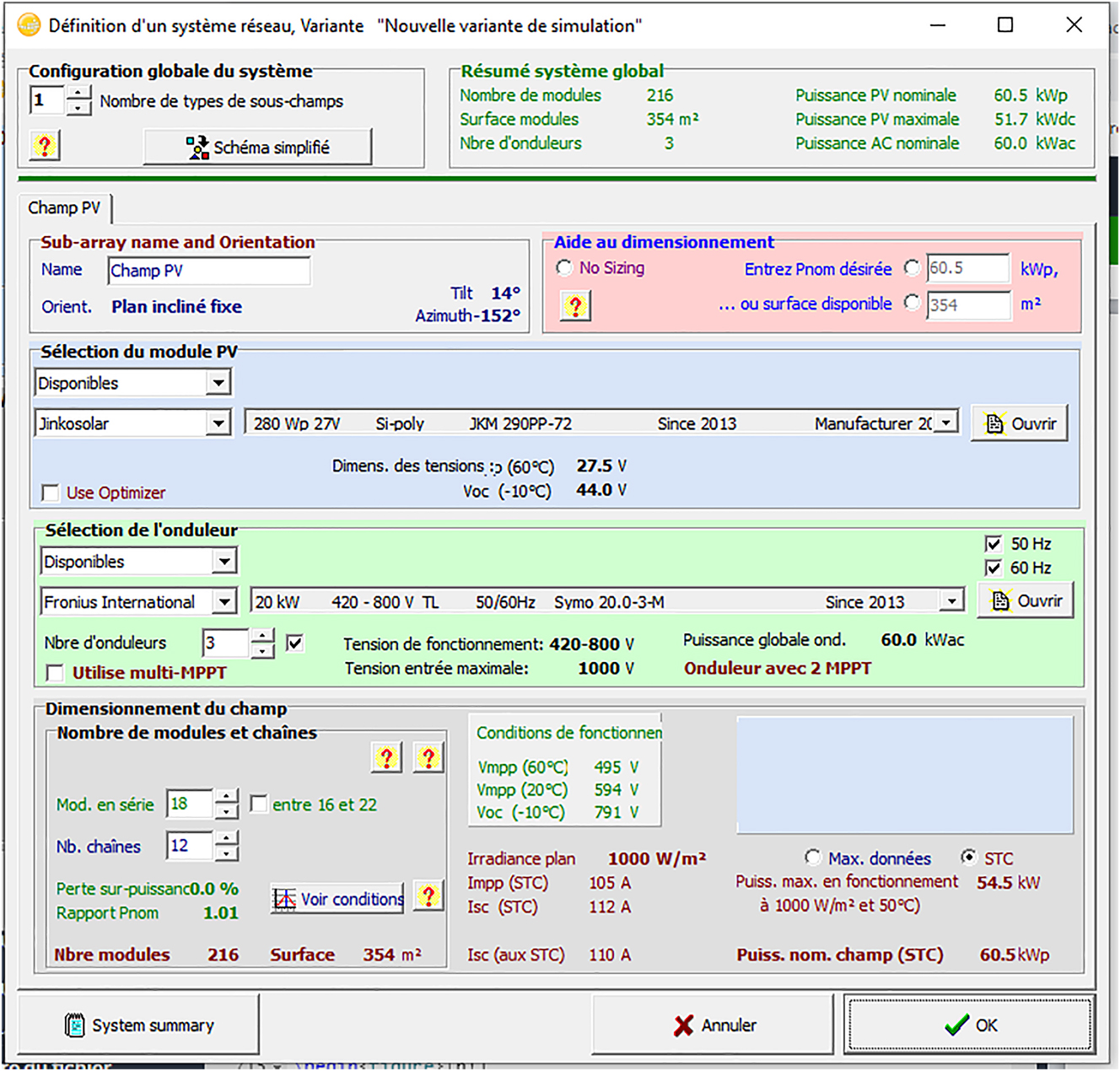Click first help icon above module strings
This screenshot has height=1071, width=1120.
pos(386,757)
